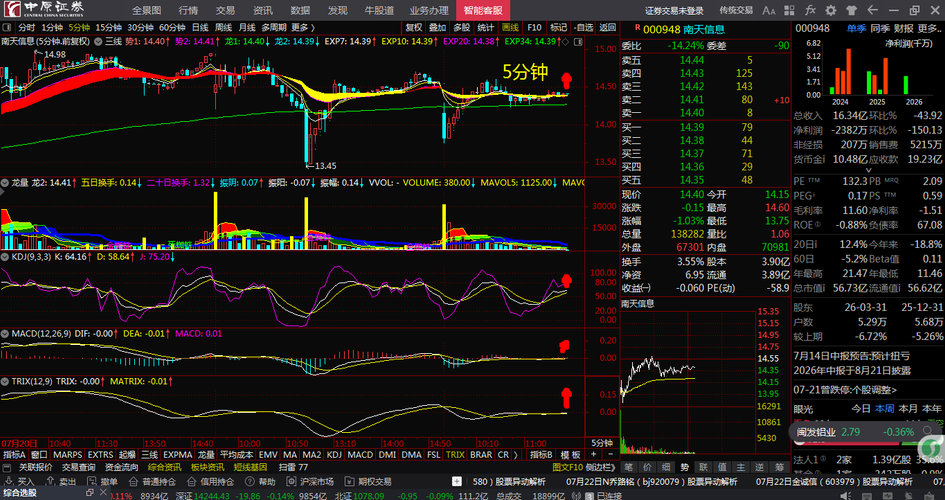The image size is (945, 500).
Task: Expand 更多.. in the financial panel
Action: pos(929,28)
